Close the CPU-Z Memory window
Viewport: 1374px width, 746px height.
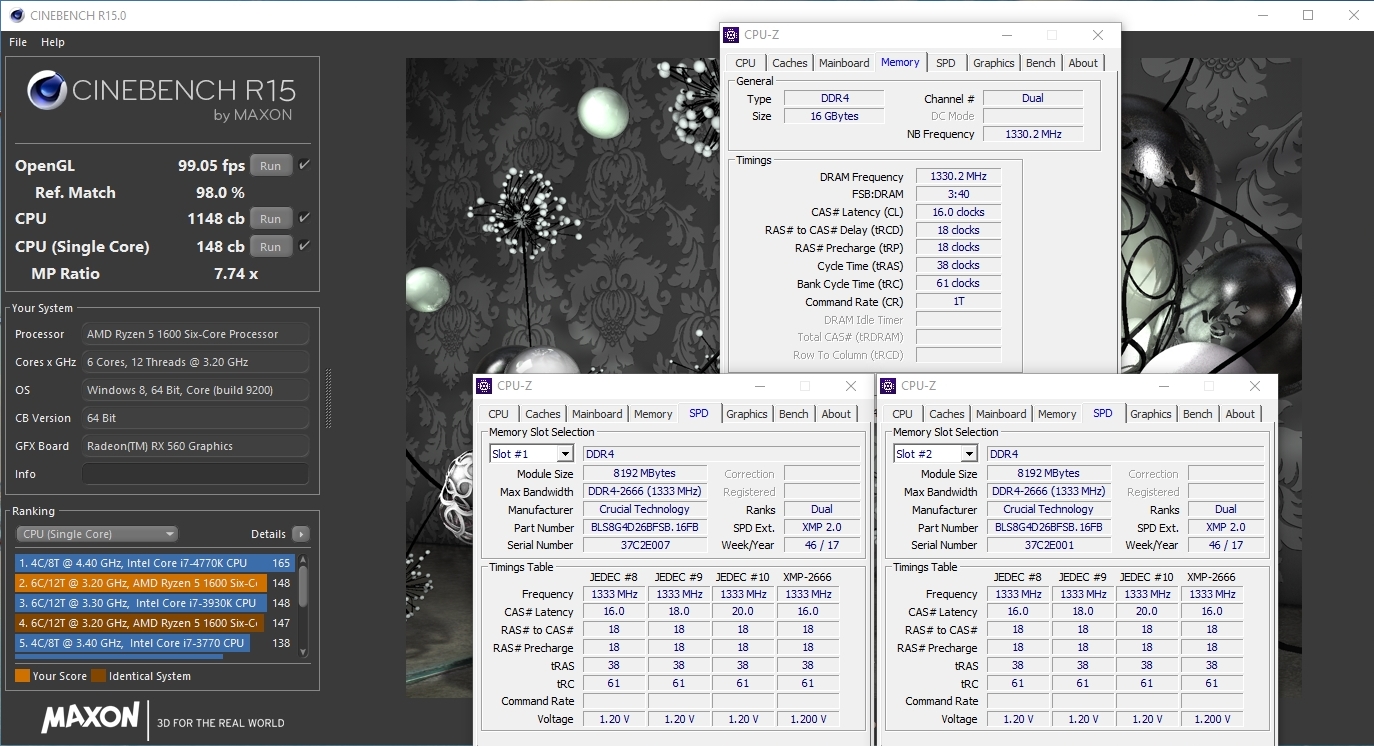pos(1098,35)
